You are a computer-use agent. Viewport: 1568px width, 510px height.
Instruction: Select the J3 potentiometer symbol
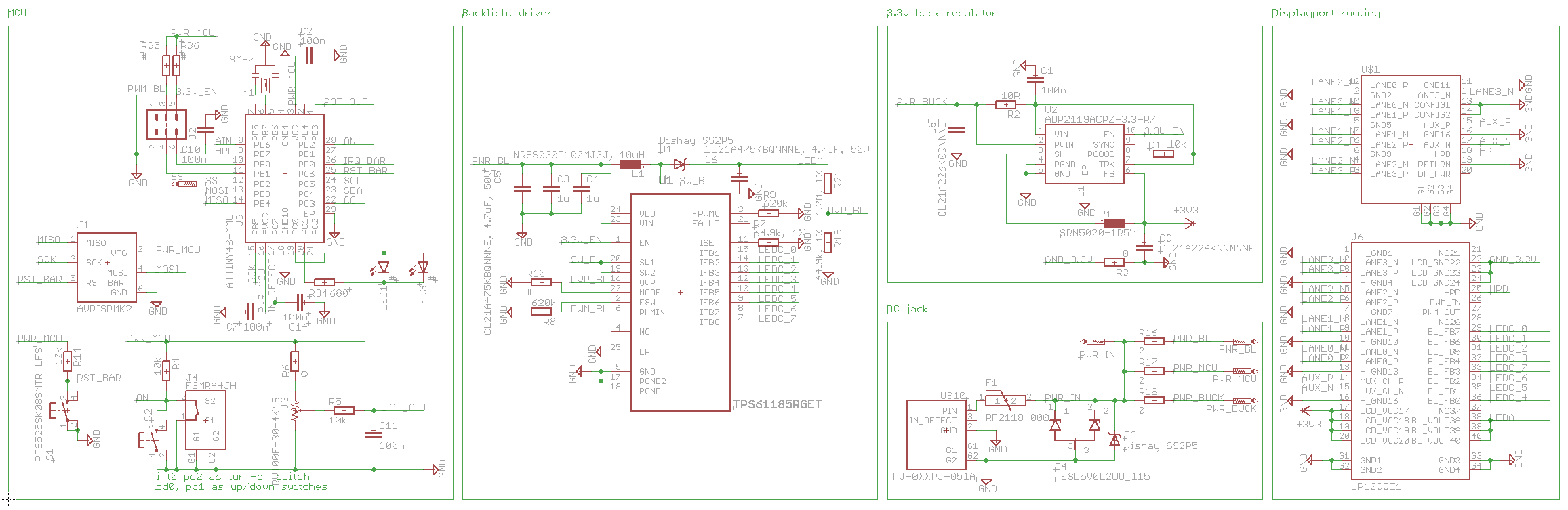pyautogui.click(x=294, y=410)
